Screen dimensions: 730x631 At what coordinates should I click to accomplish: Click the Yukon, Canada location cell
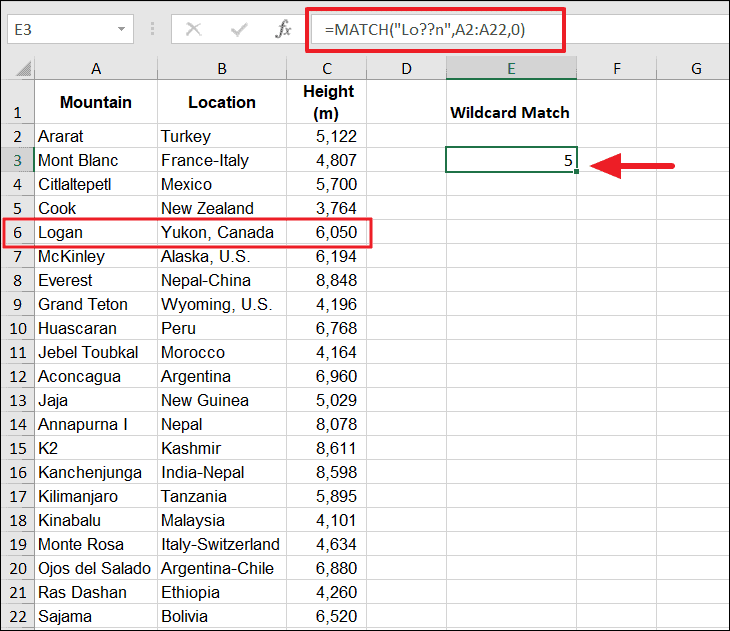(x=222, y=232)
